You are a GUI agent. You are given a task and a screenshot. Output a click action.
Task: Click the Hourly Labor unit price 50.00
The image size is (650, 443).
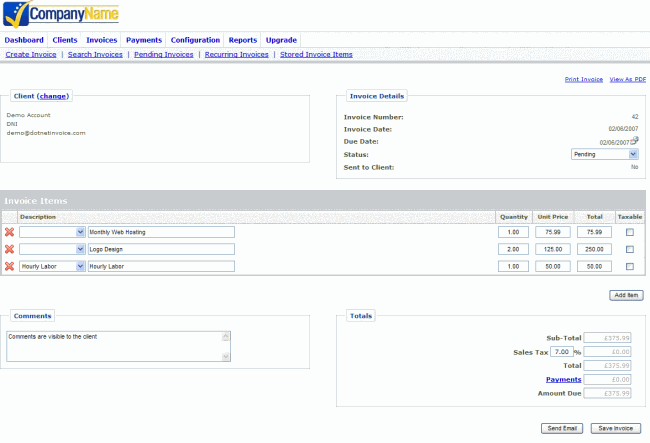553,266
